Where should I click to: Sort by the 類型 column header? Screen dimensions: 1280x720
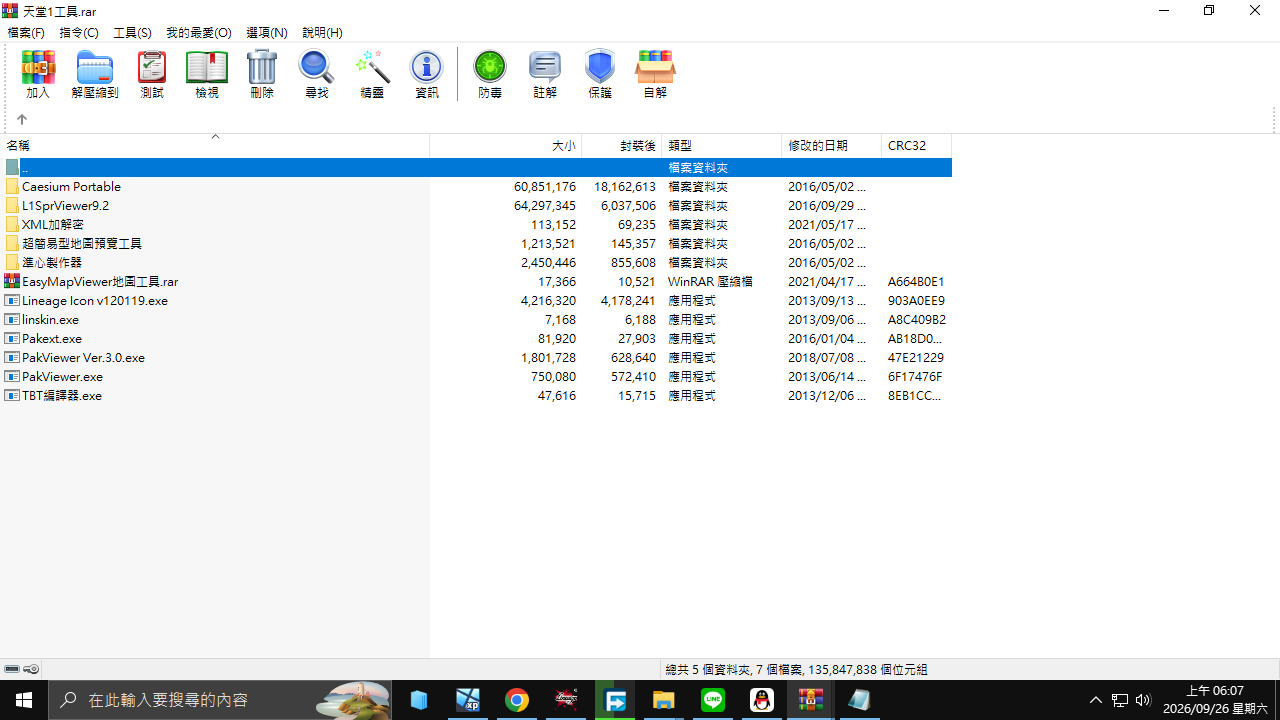click(722, 146)
